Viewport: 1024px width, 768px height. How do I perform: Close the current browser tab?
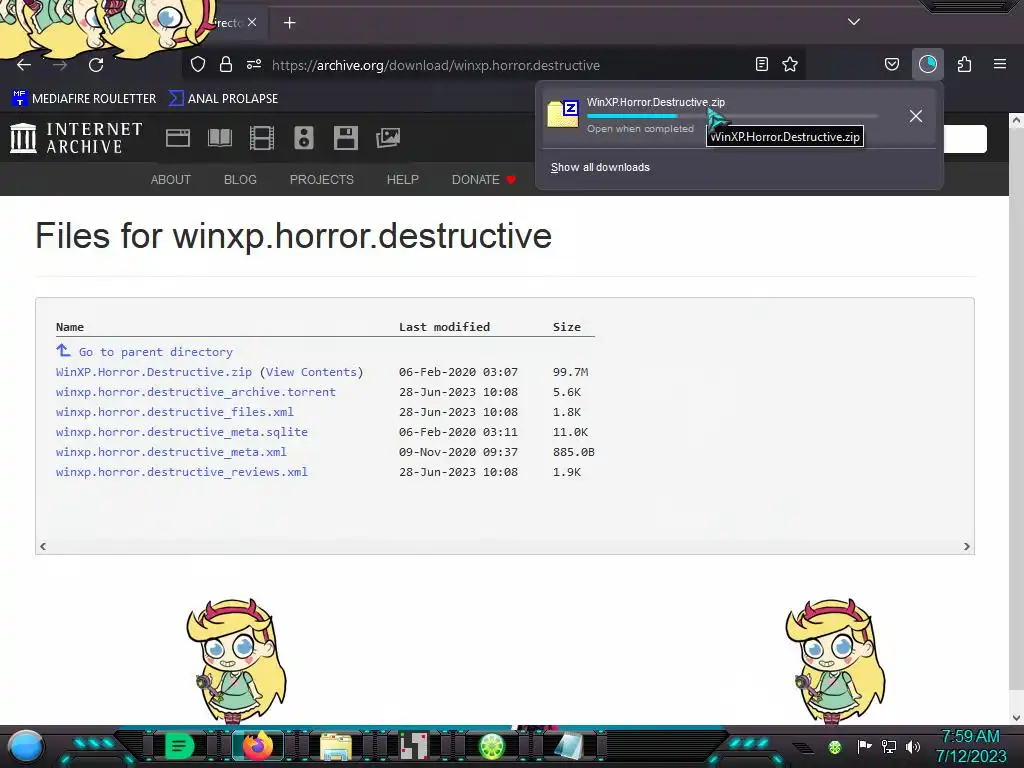pyautogui.click(x=252, y=22)
